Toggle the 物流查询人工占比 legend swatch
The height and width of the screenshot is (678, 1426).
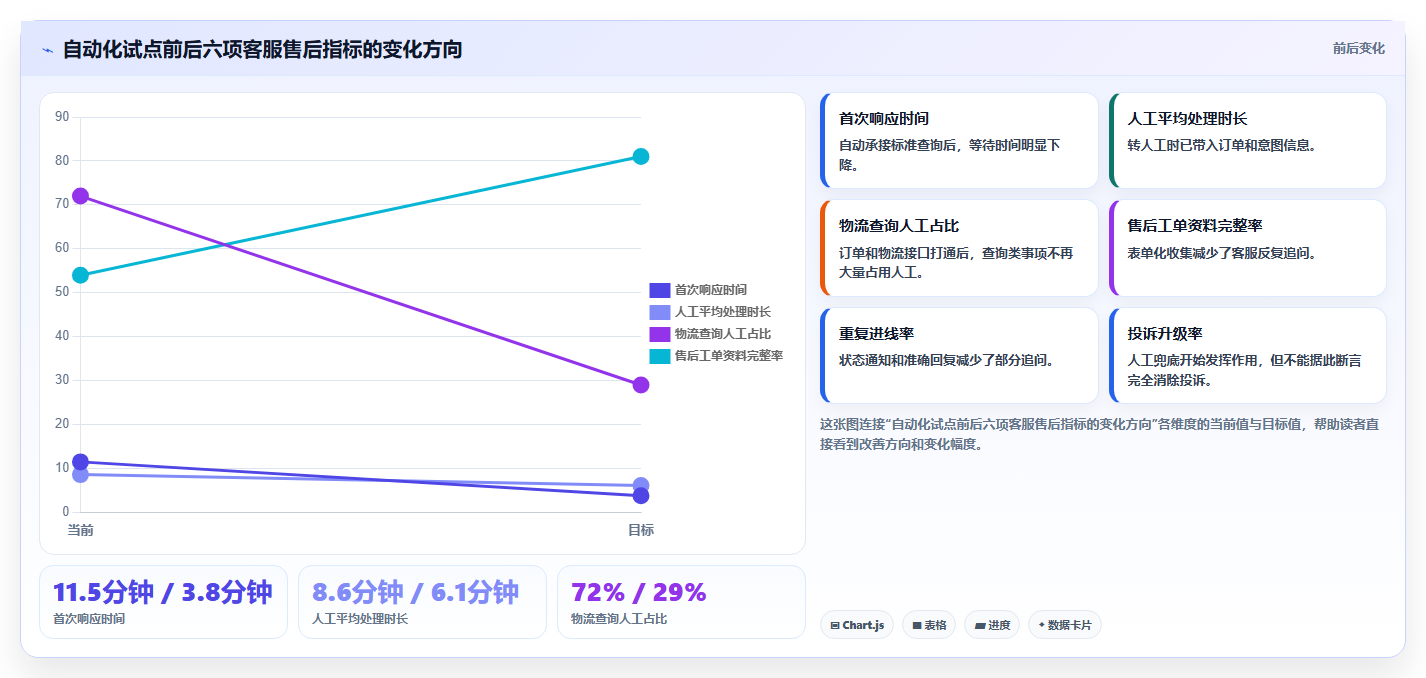tap(659, 334)
